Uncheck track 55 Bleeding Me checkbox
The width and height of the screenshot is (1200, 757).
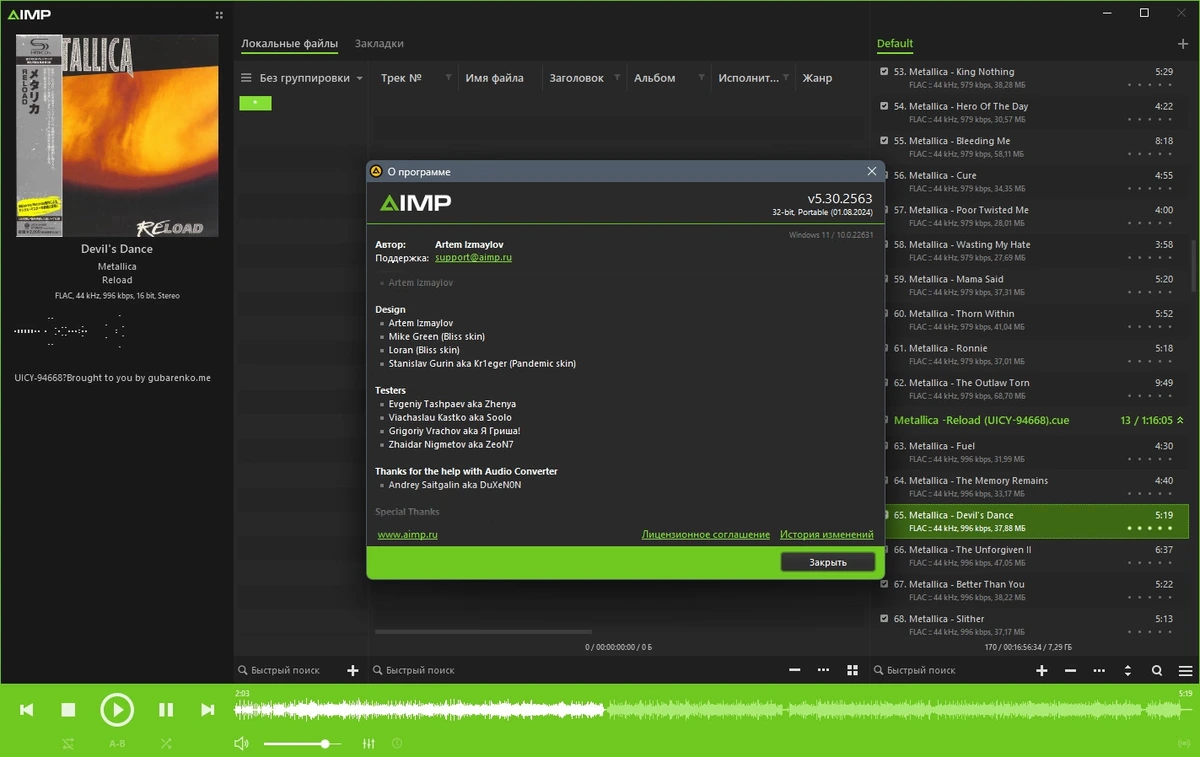pos(884,141)
